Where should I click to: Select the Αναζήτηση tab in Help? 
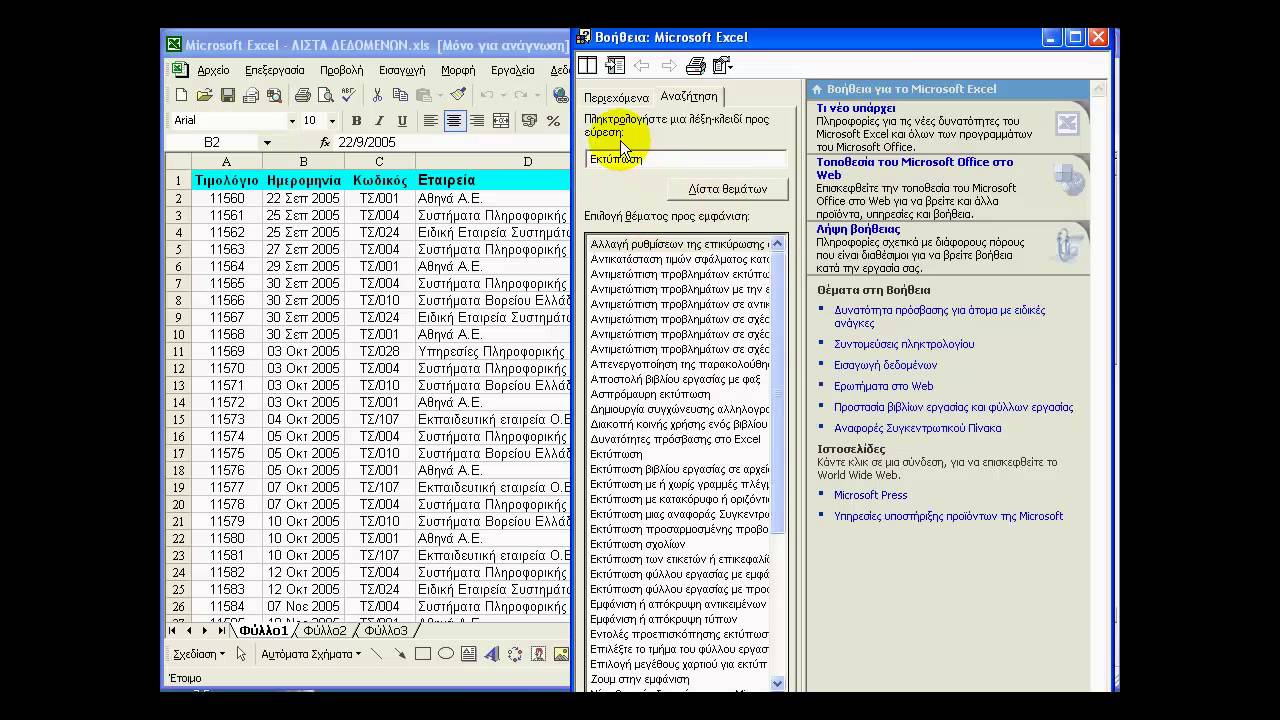[689, 96]
